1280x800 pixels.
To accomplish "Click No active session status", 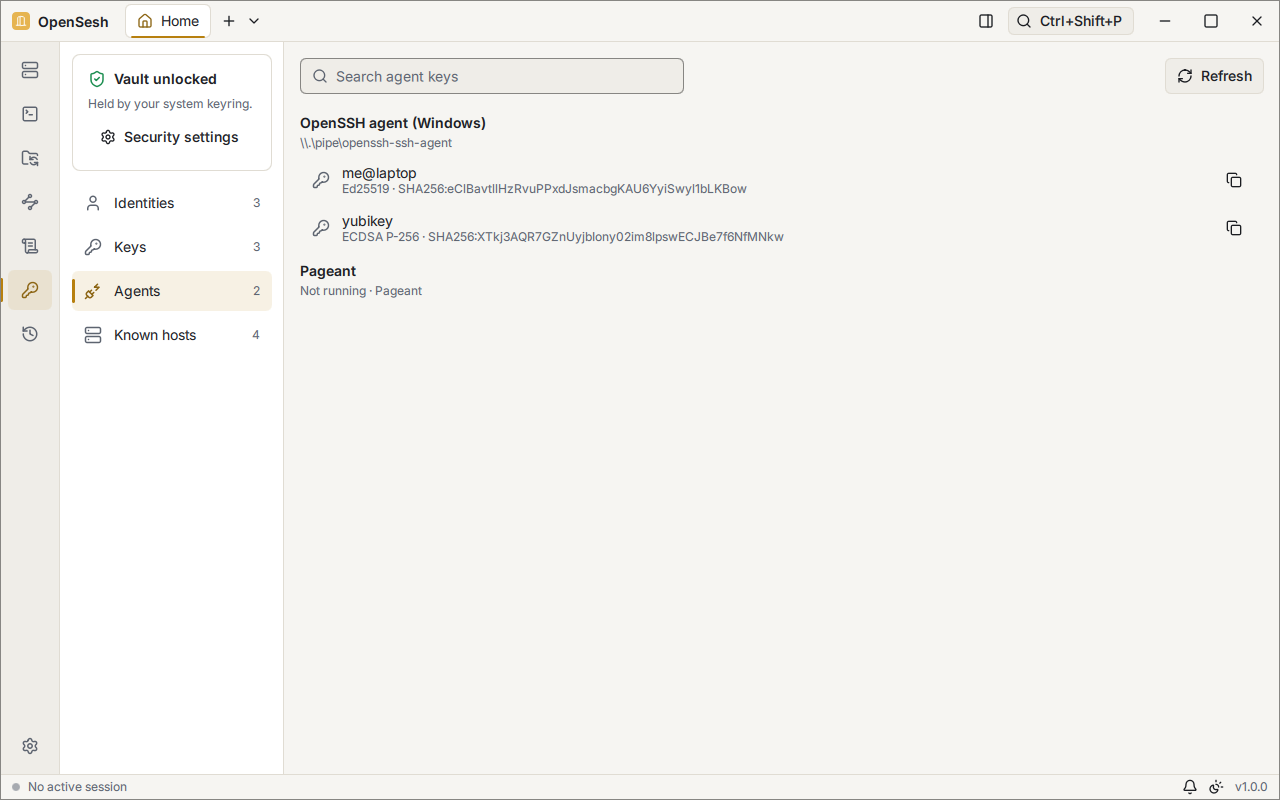I will click(x=69, y=787).
